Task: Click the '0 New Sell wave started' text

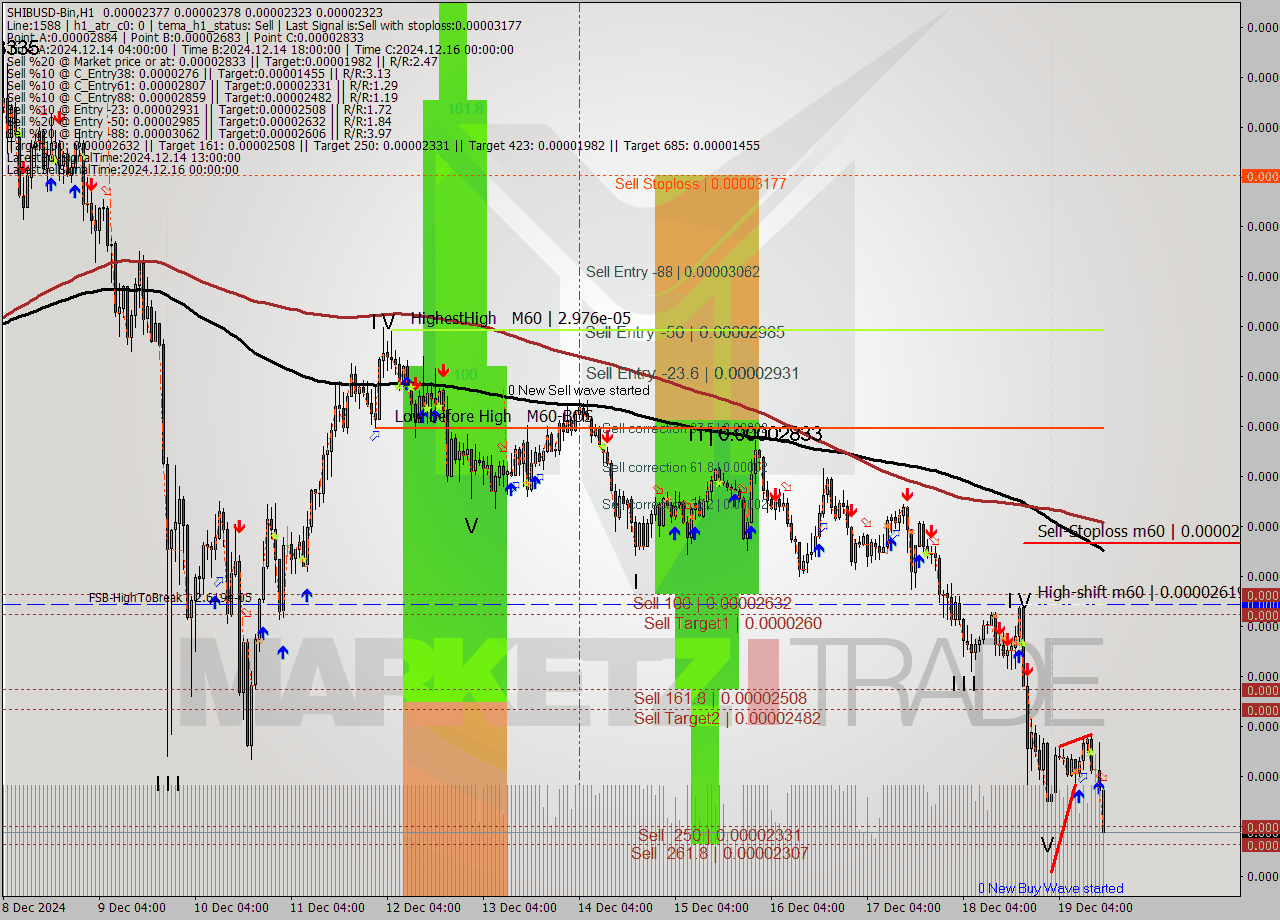Action: [579, 390]
